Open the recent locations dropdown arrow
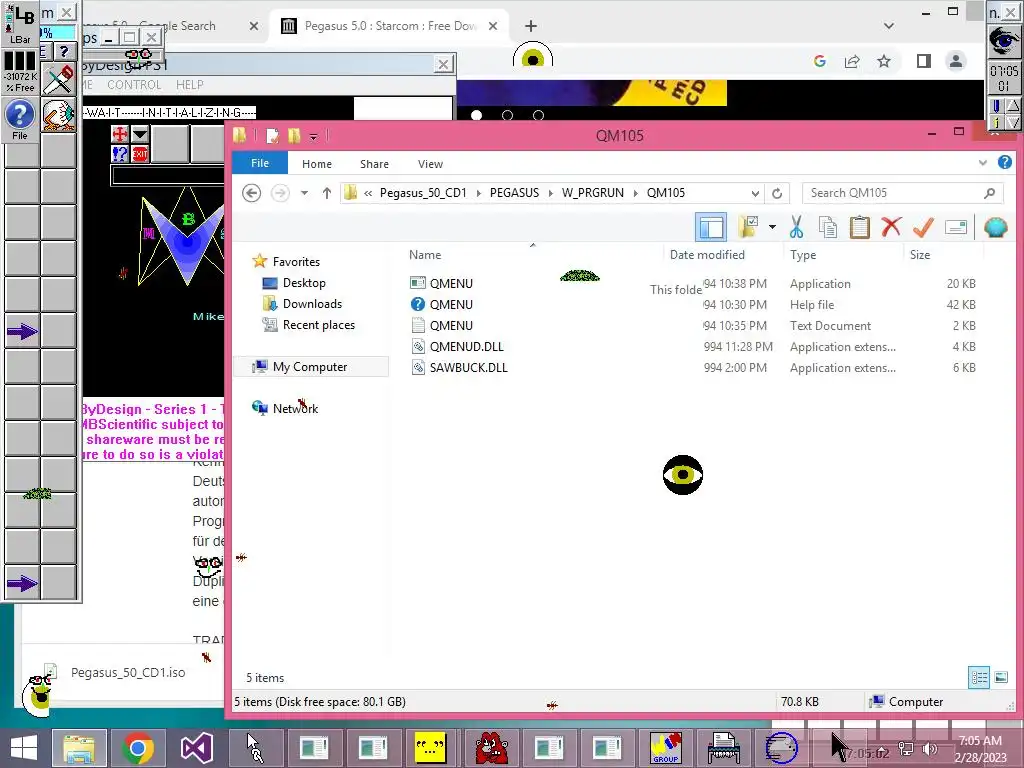 tap(304, 193)
